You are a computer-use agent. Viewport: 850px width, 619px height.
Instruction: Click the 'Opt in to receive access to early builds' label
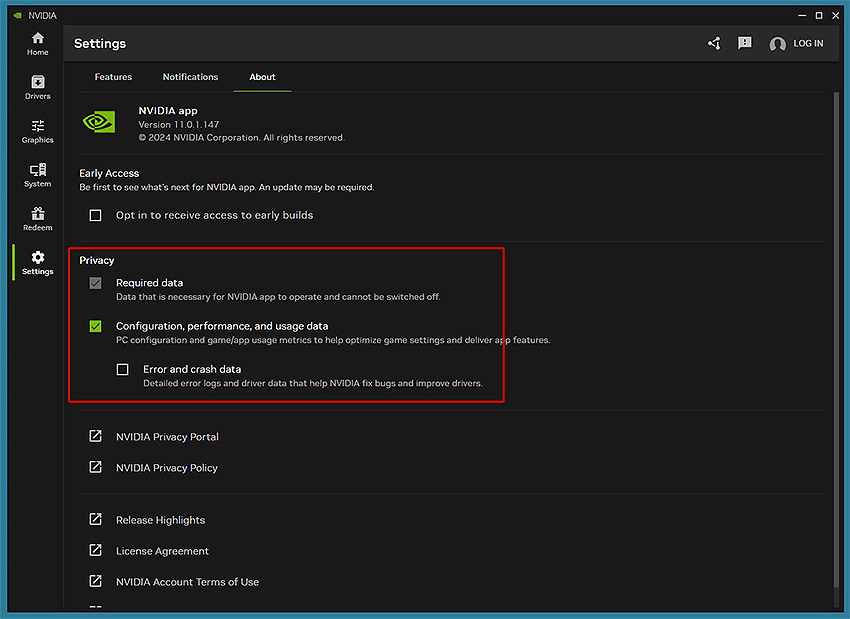coord(215,215)
